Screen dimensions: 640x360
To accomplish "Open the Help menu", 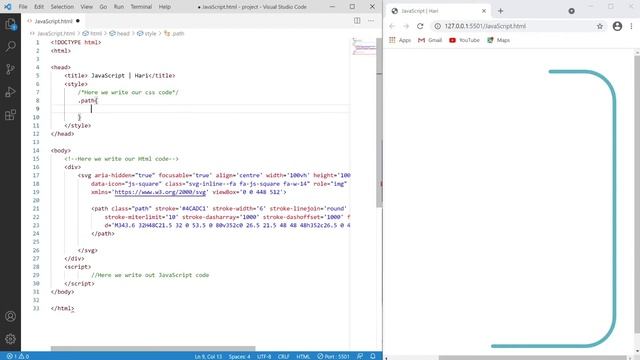I will click(164, 7).
